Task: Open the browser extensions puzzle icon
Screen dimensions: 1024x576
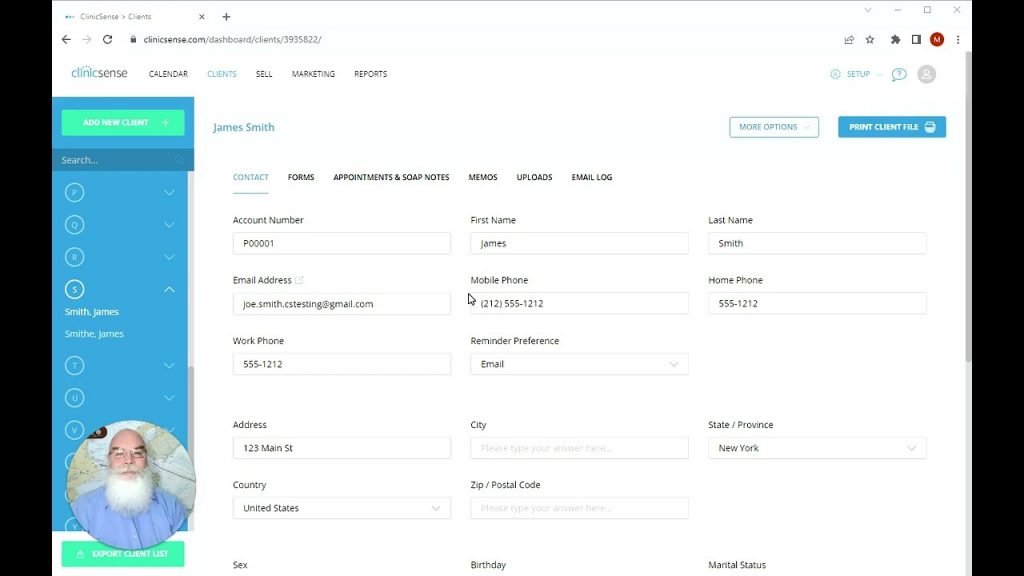Action: coord(895,40)
